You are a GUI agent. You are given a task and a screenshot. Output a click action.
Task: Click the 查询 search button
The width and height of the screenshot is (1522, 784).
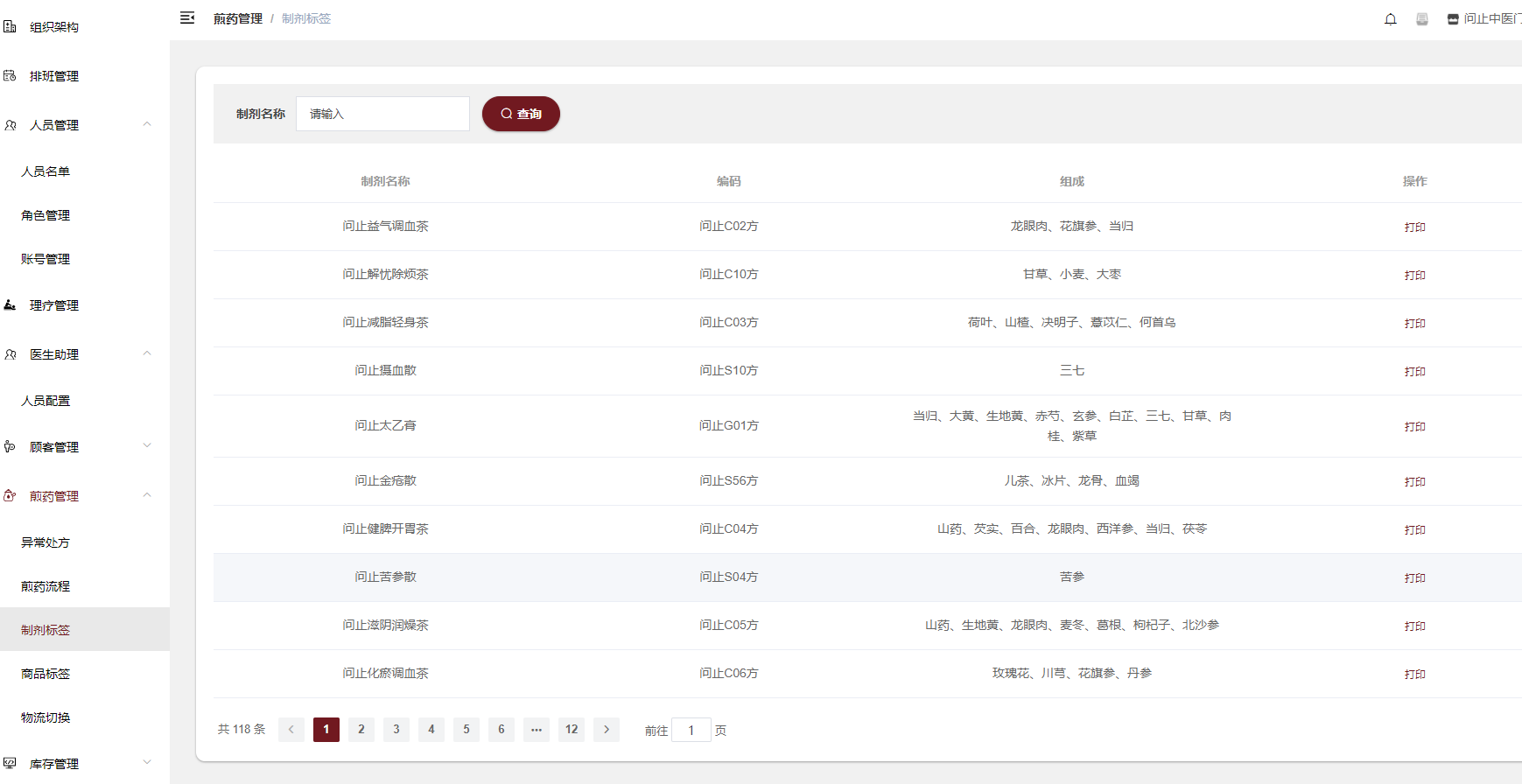click(x=521, y=114)
